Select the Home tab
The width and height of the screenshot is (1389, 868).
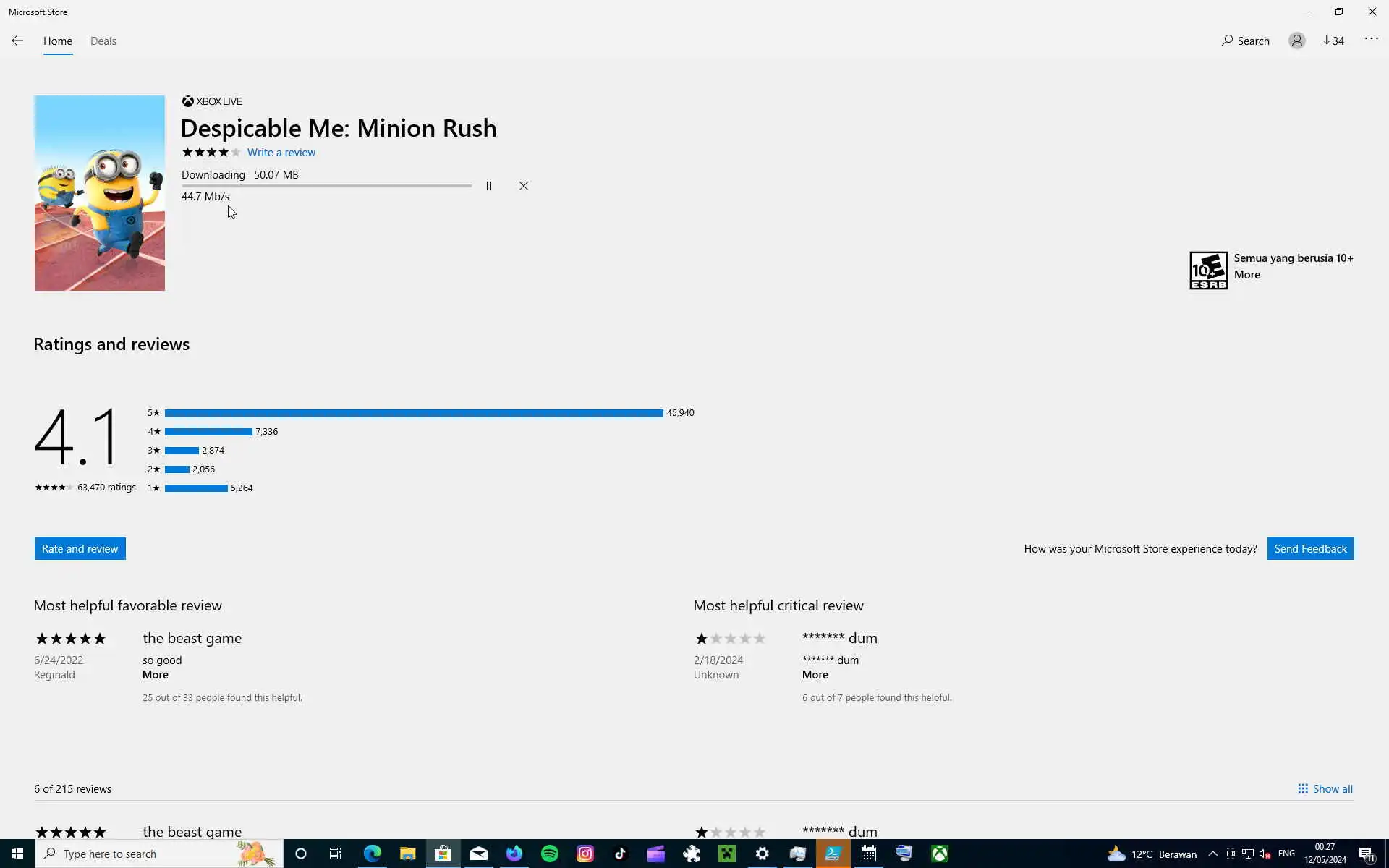[58, 41]
